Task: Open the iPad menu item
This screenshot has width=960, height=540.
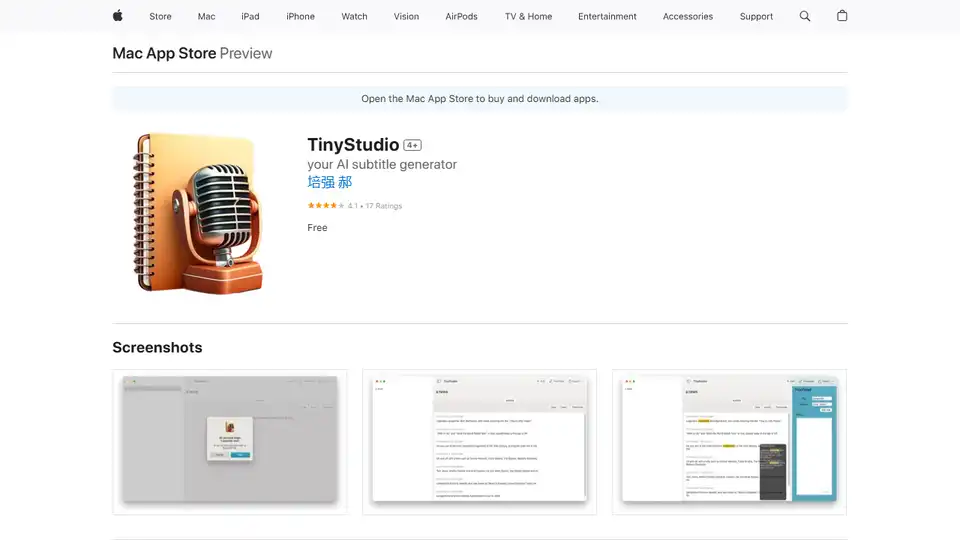Action: coord(250,17)
